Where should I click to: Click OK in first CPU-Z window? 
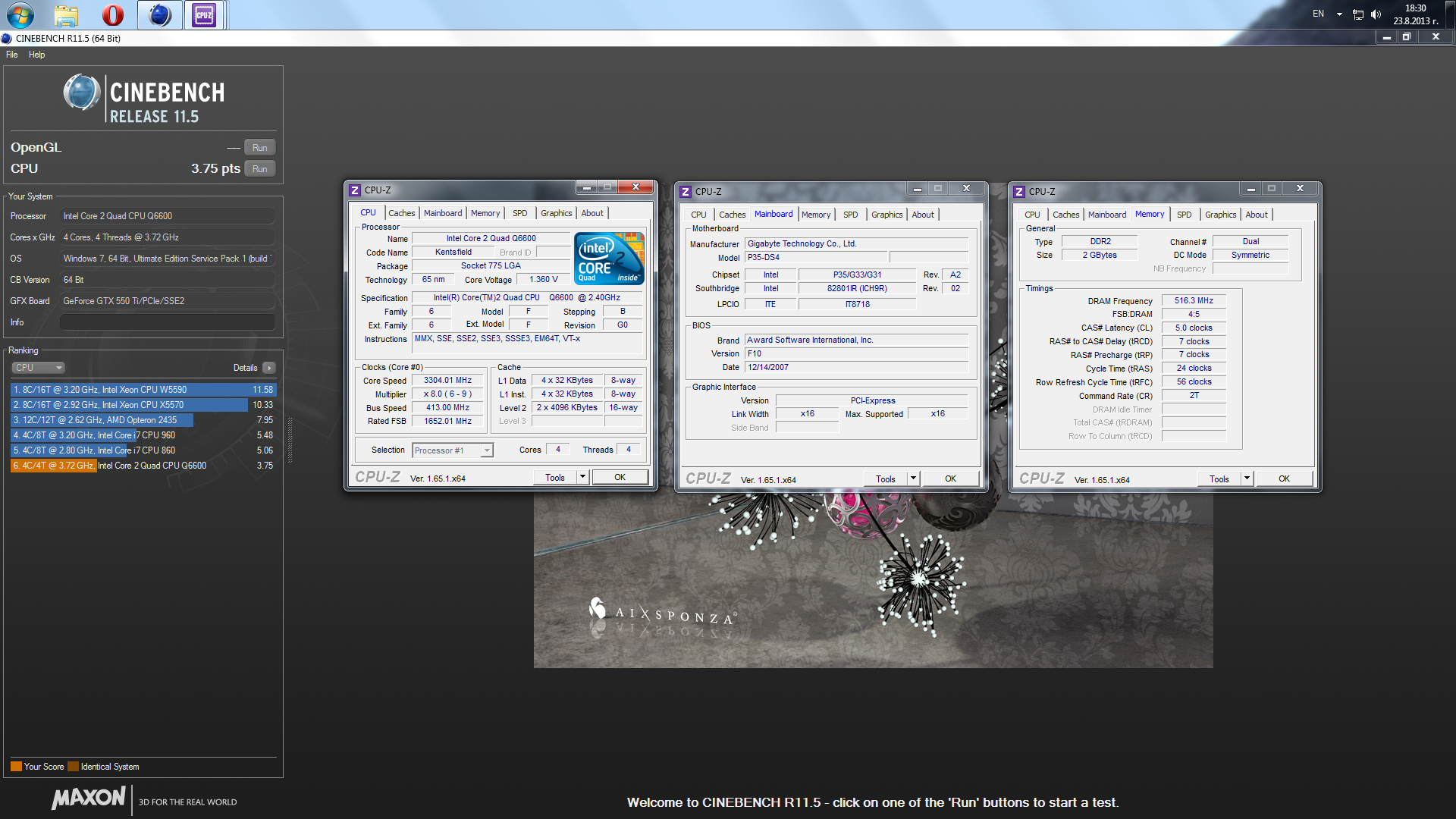tap(620, 478)
